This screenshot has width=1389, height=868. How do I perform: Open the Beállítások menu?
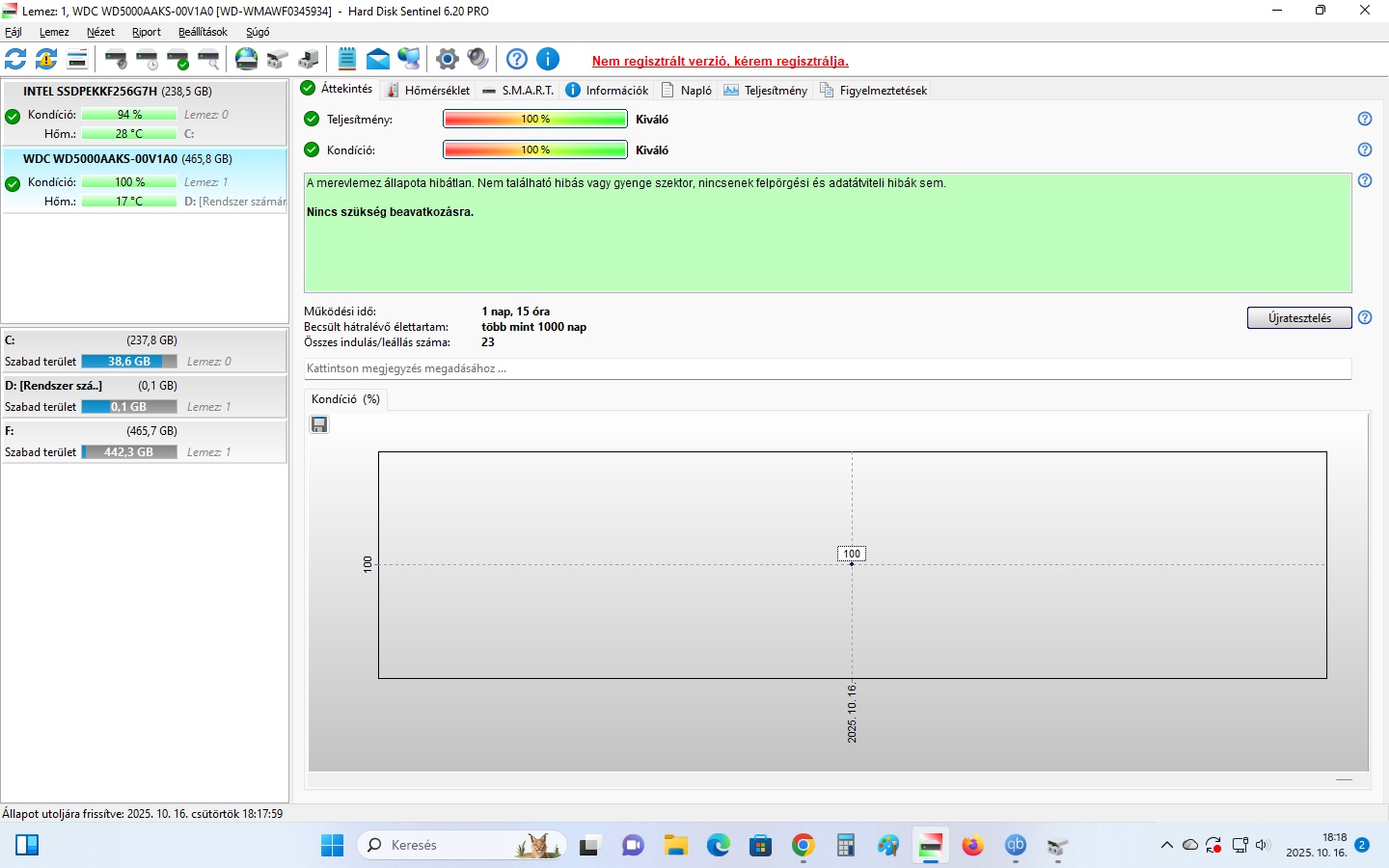tap(203, 32)
